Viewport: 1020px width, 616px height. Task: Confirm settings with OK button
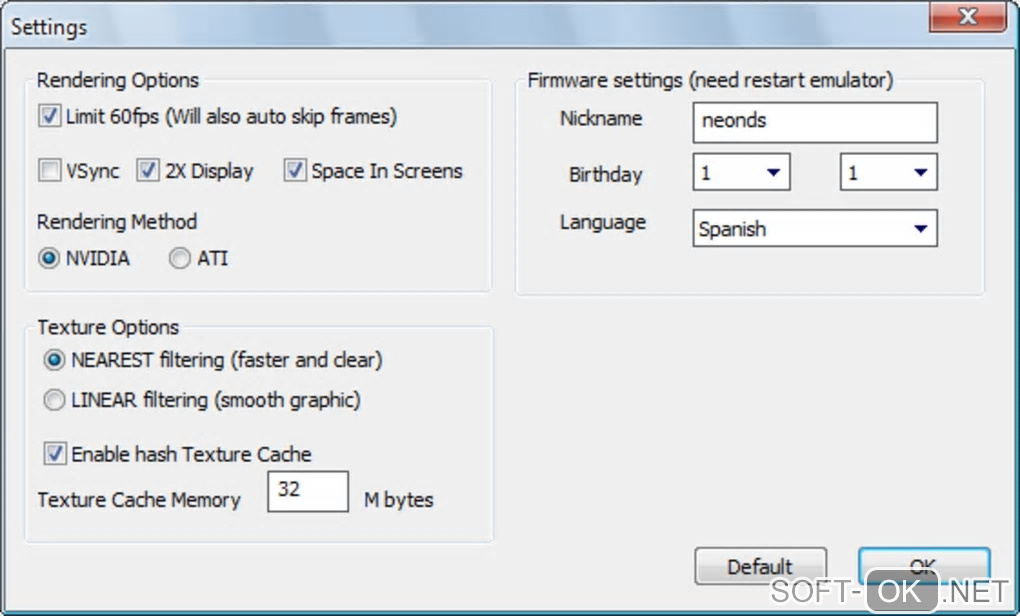tap(923, 566)
